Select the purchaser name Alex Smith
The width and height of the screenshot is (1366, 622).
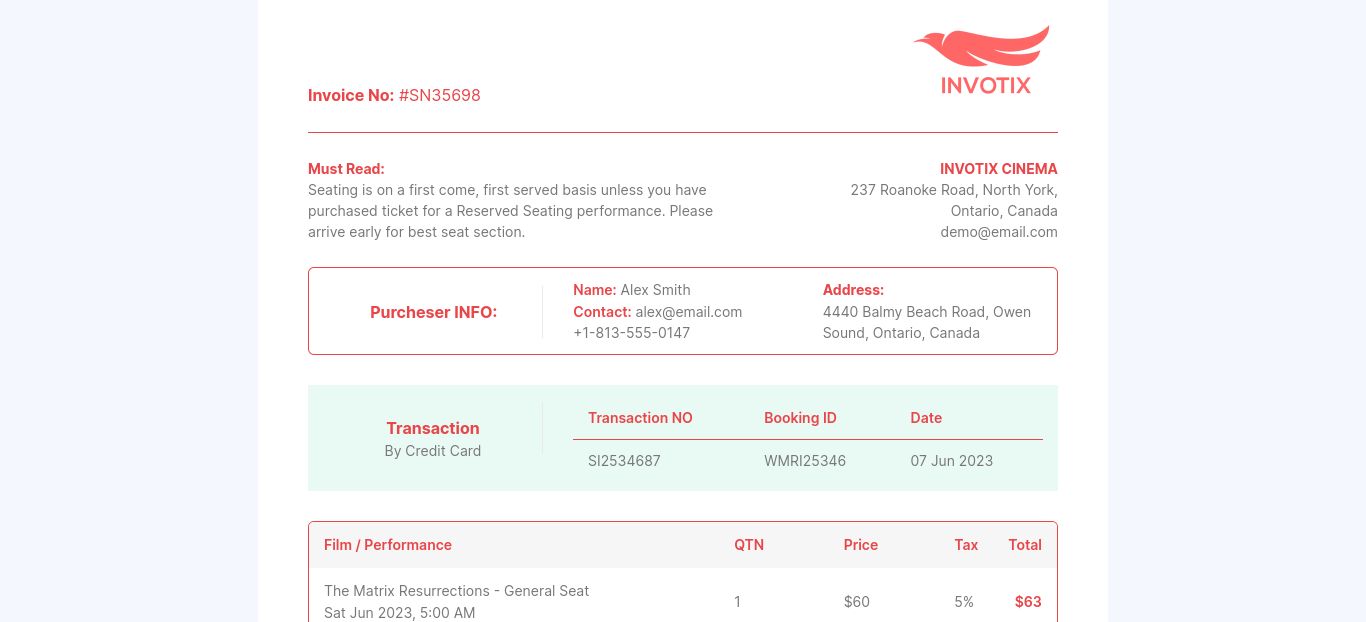click(x=655, y=290)
